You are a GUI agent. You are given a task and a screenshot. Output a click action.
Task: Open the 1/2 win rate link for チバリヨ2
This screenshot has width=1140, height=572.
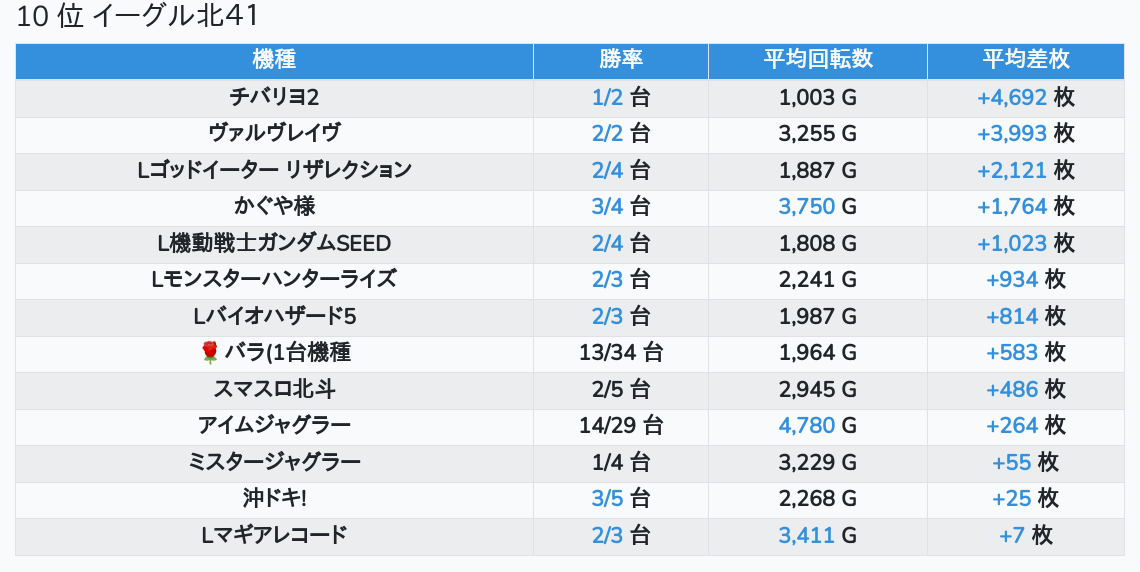607,97
